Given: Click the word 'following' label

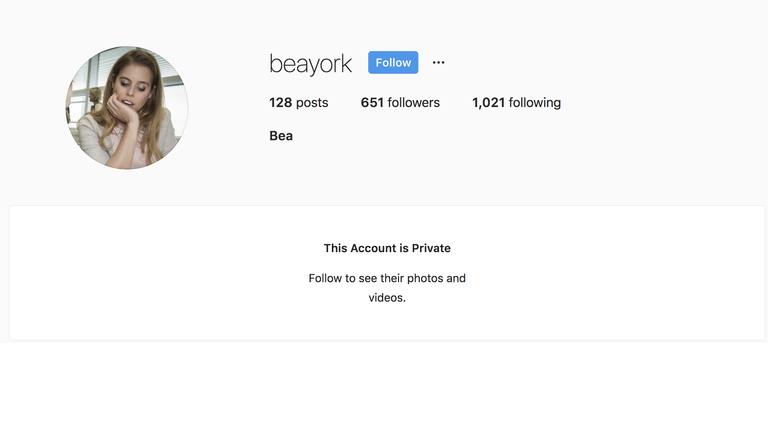Looking at the screenshot, I should point(535,103).
